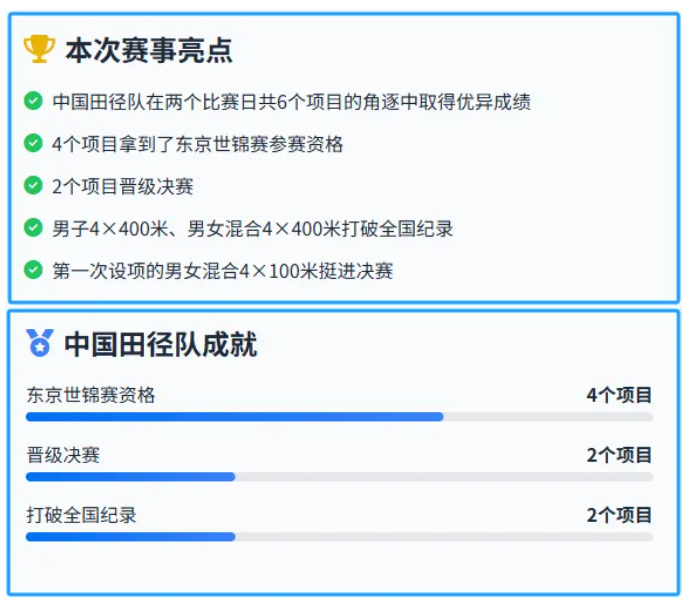Image resolution: width=686 pixels, height=604 pixels.
Task: Click the 晋级决赛 label in achievements
Action: pyautogui.click(x=63, y=455)
